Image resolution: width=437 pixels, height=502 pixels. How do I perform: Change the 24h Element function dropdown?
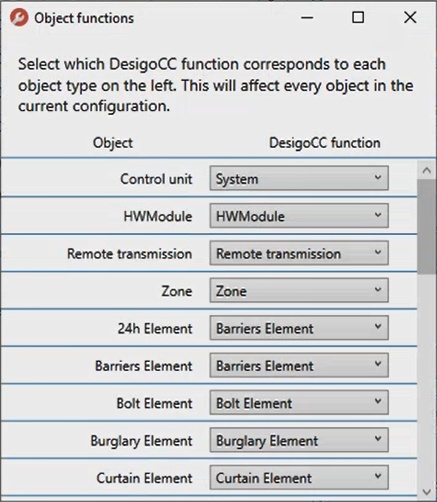[x=299, y=328]
